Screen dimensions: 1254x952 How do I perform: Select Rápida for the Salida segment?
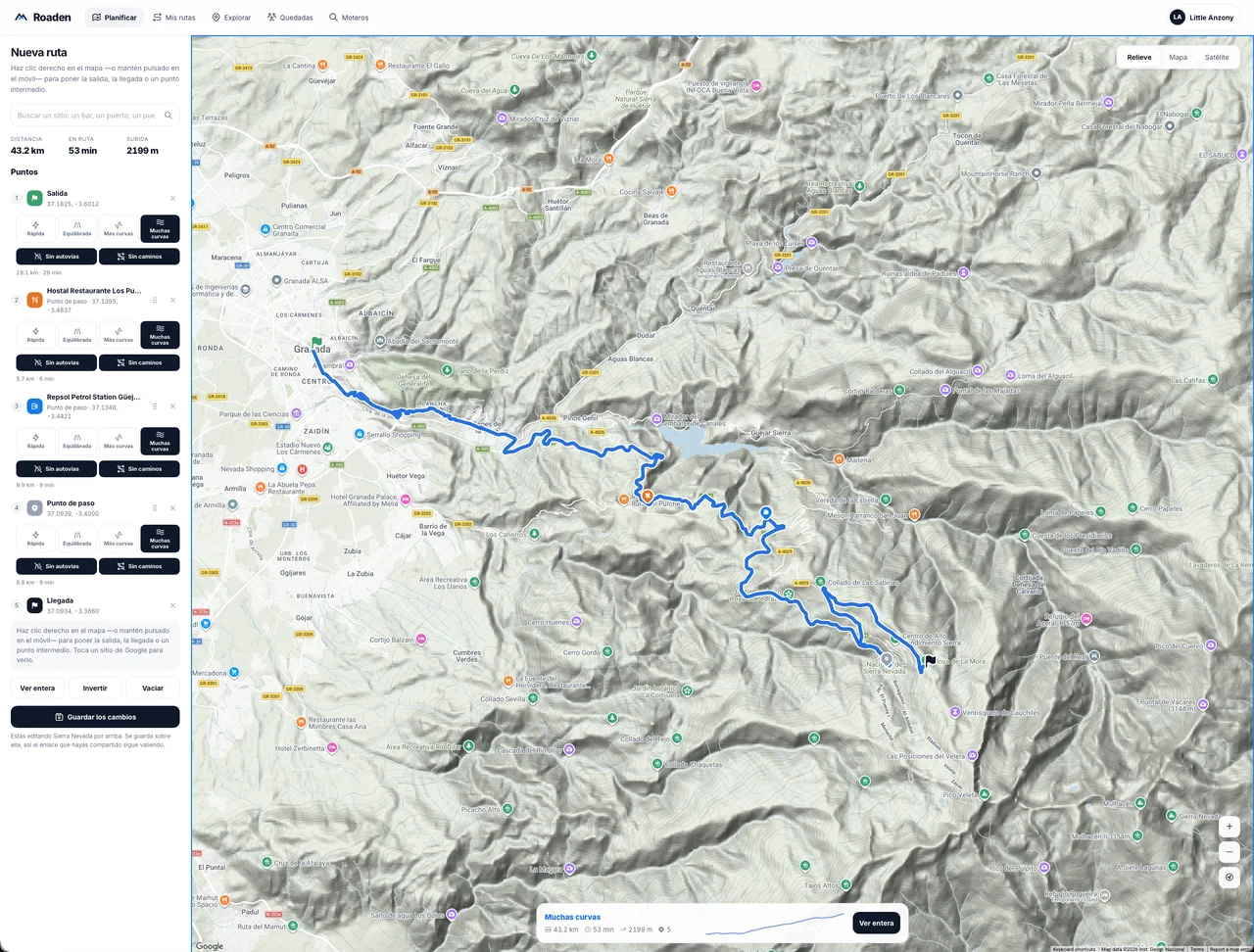click(36, 228)
